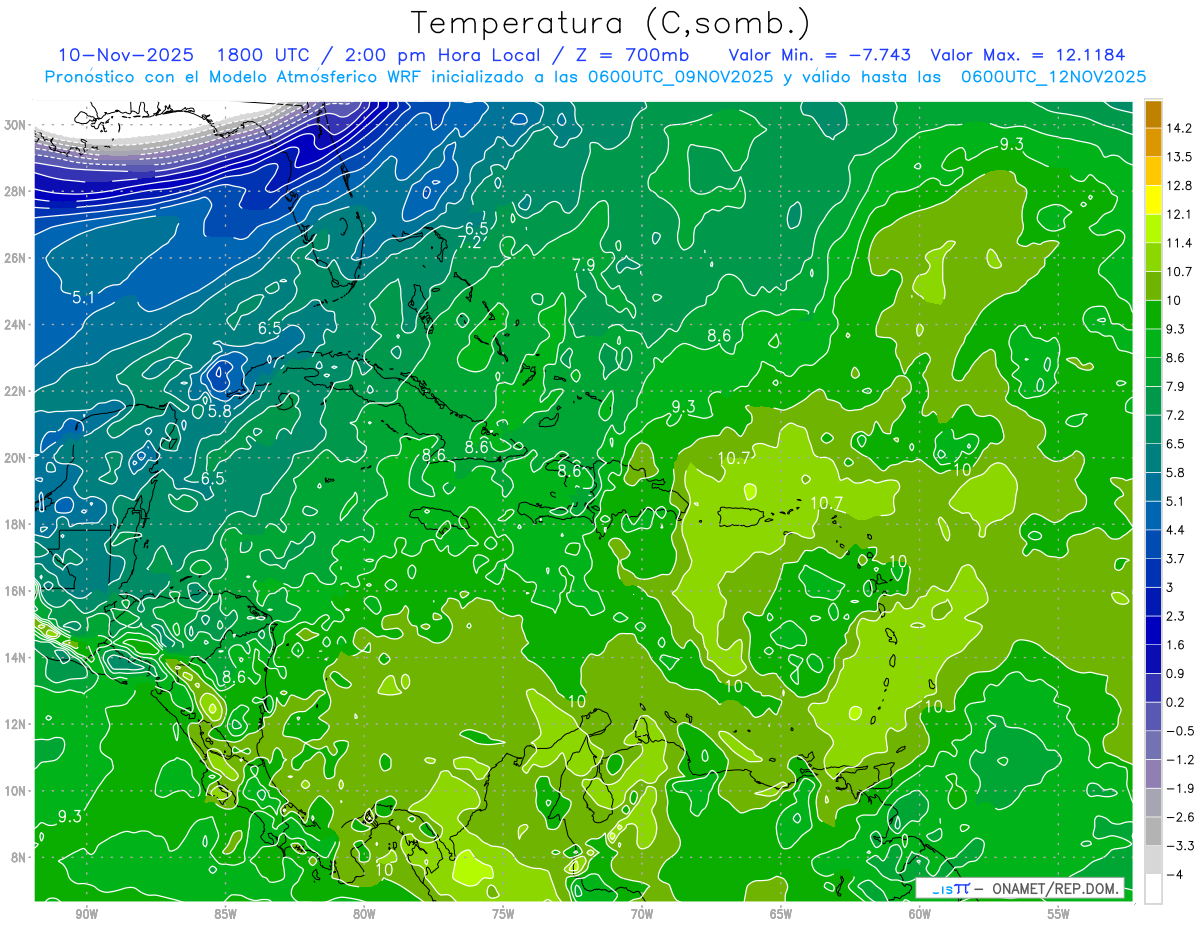Click the legend value -2.6
This screenshot has width=1200, height=927.
pyautogui.click(x=1180, y=817)
